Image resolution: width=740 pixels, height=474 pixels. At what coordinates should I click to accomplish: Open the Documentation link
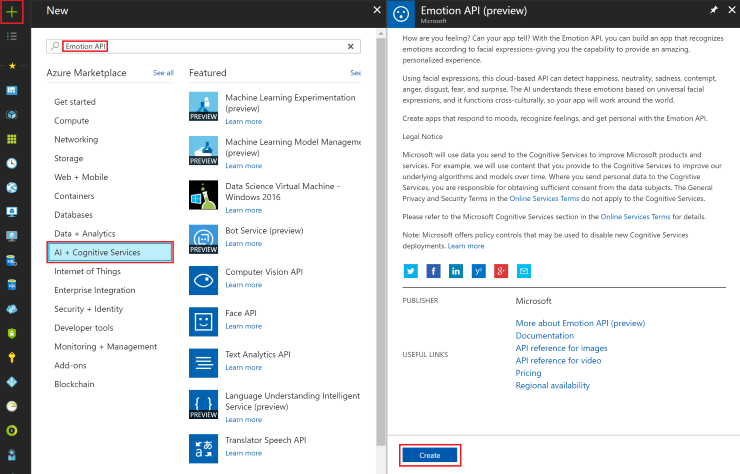click(545, 336)
